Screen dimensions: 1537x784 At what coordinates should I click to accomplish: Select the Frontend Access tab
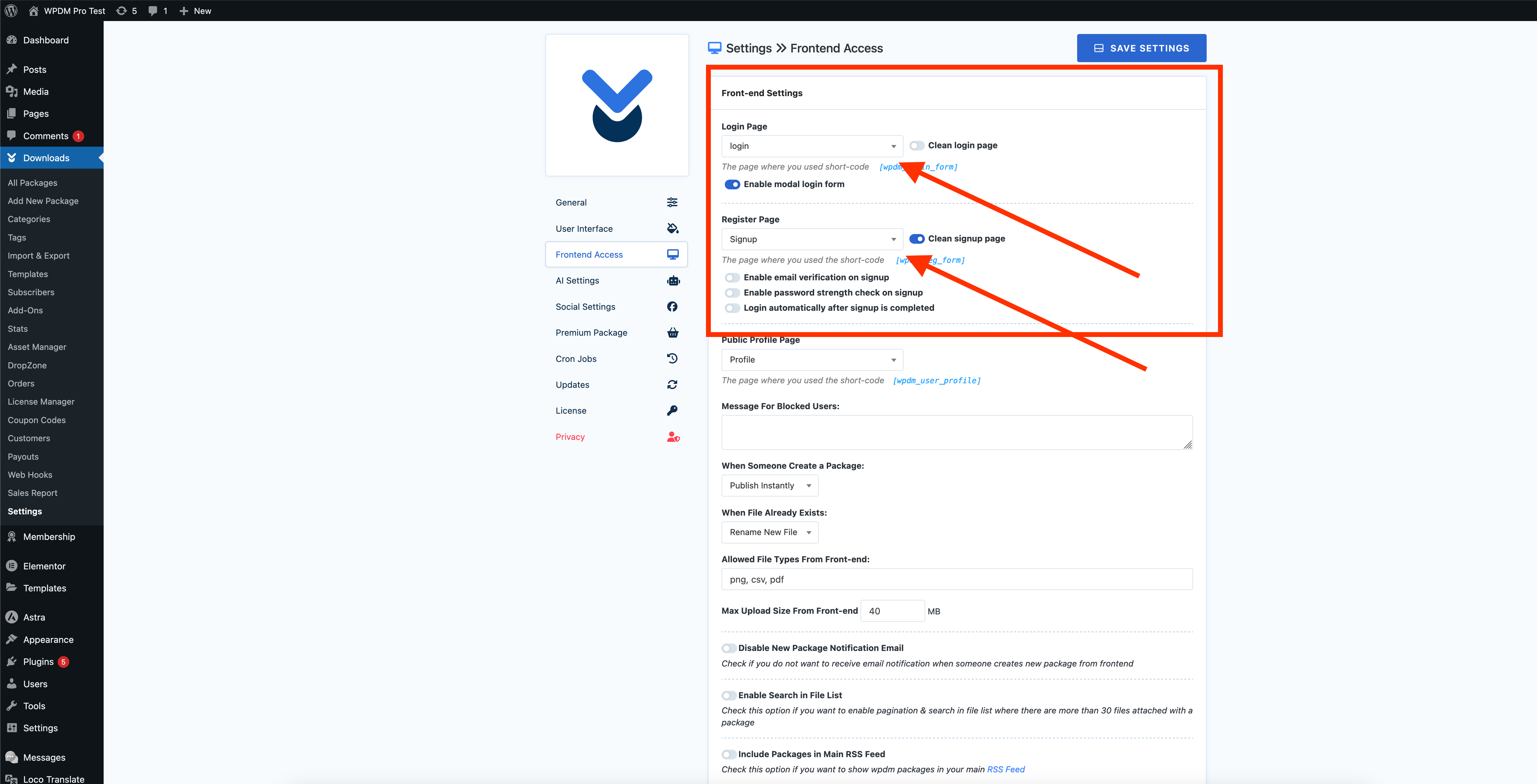[x=616, y=254]
